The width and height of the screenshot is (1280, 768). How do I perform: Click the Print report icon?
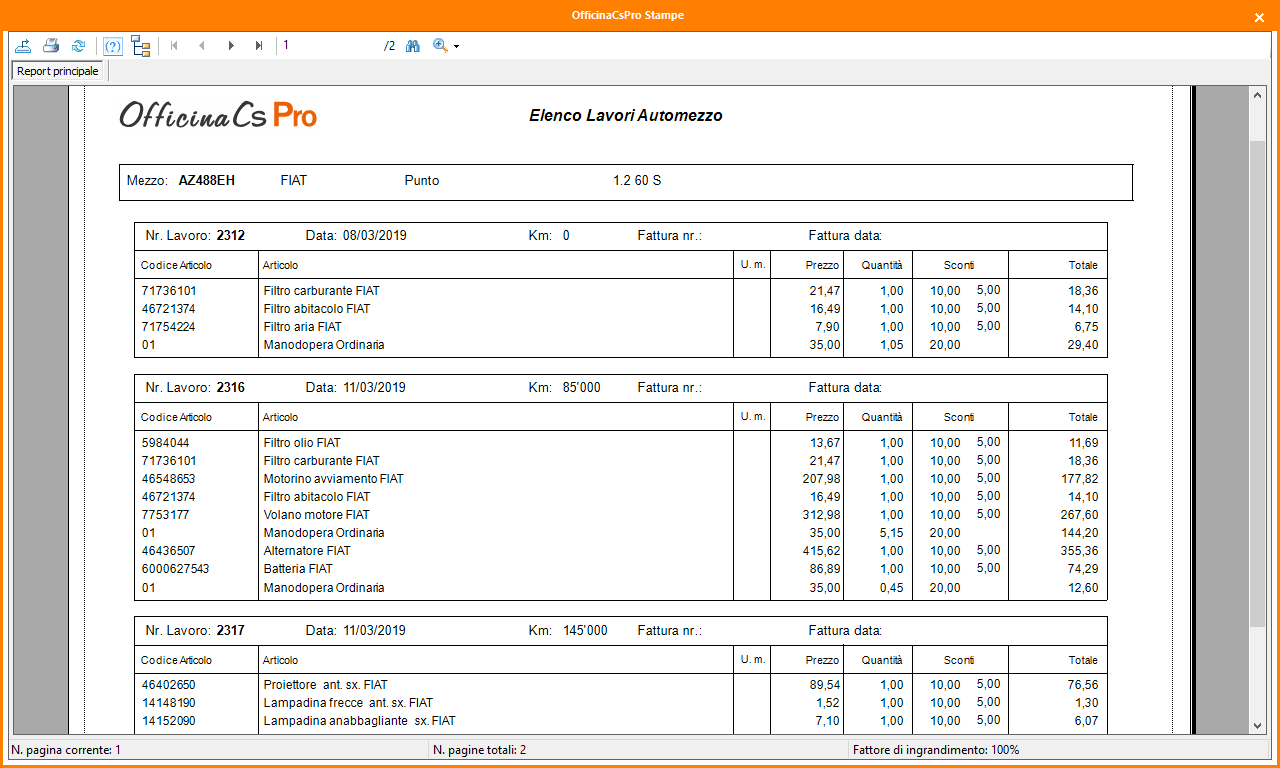pos(51,45)
